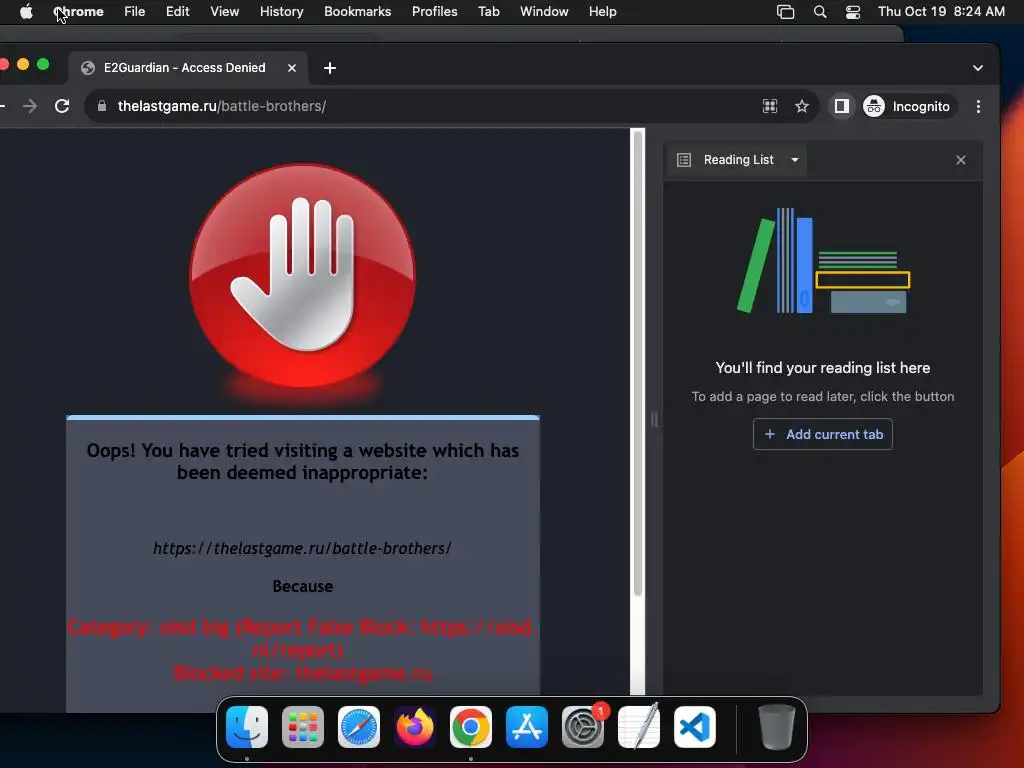
Task: Open the History menu
Action: (x=281, y=12)
